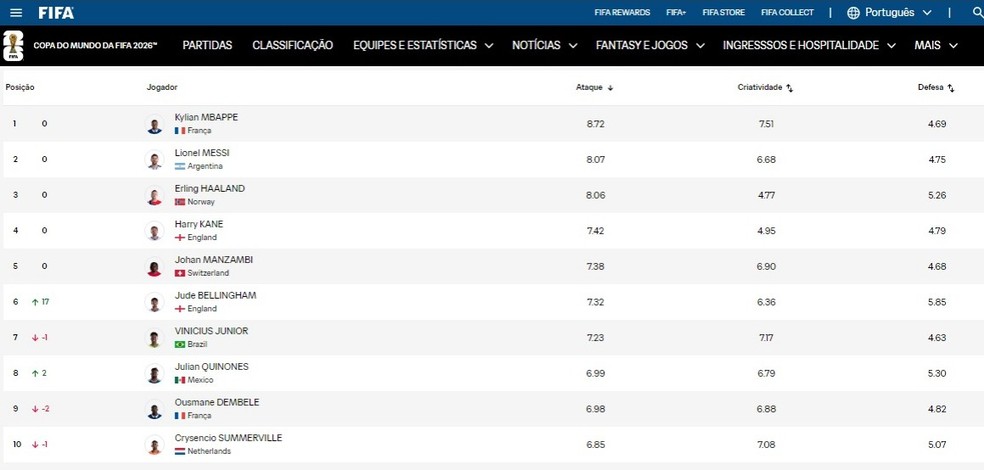Screen dimensions: 984x470
Task: Open the Classificação tab
Action: (292, 45)
